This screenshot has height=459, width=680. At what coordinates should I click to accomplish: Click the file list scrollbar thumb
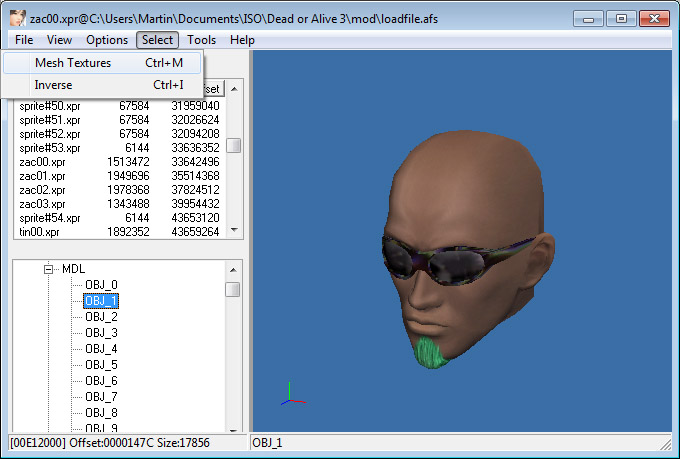[234, 146]
